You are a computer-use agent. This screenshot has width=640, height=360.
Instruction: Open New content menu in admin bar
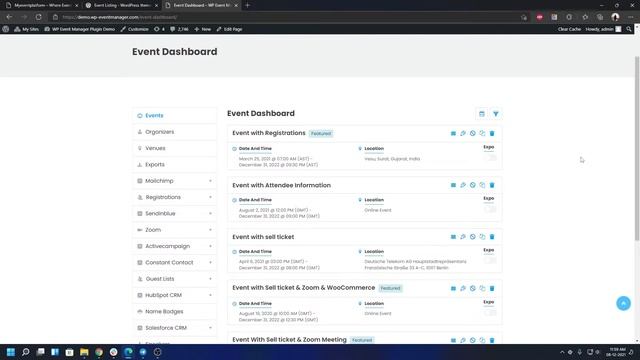pos(203,29)
